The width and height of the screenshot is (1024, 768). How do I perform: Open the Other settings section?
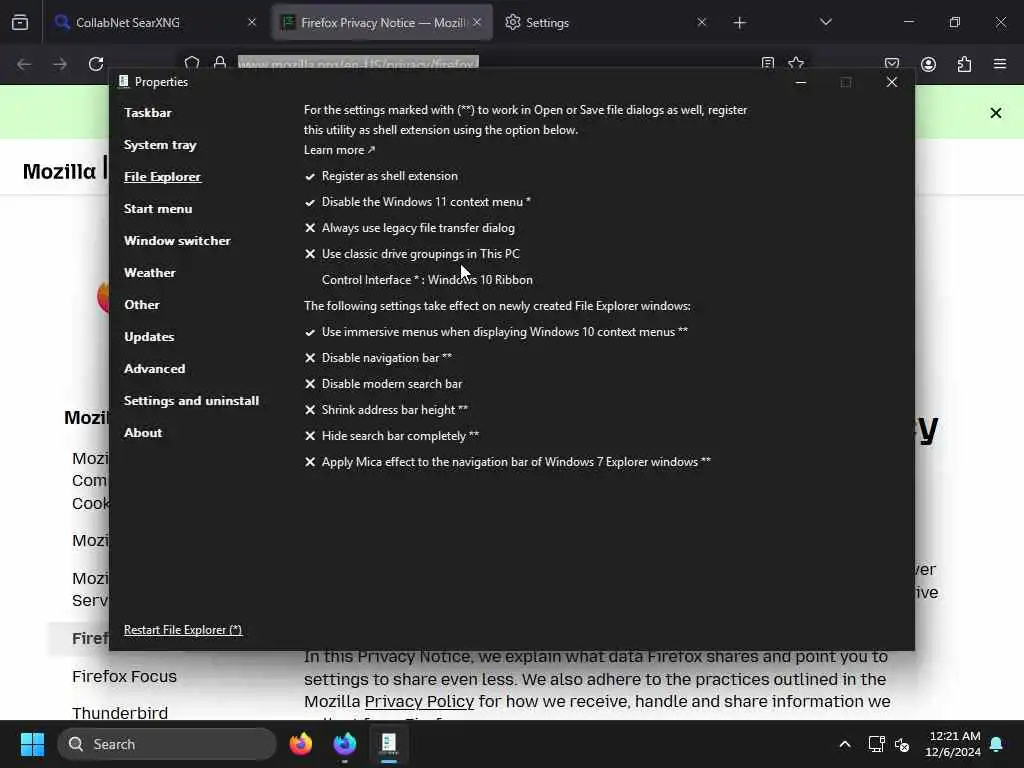tap(142, 304)
